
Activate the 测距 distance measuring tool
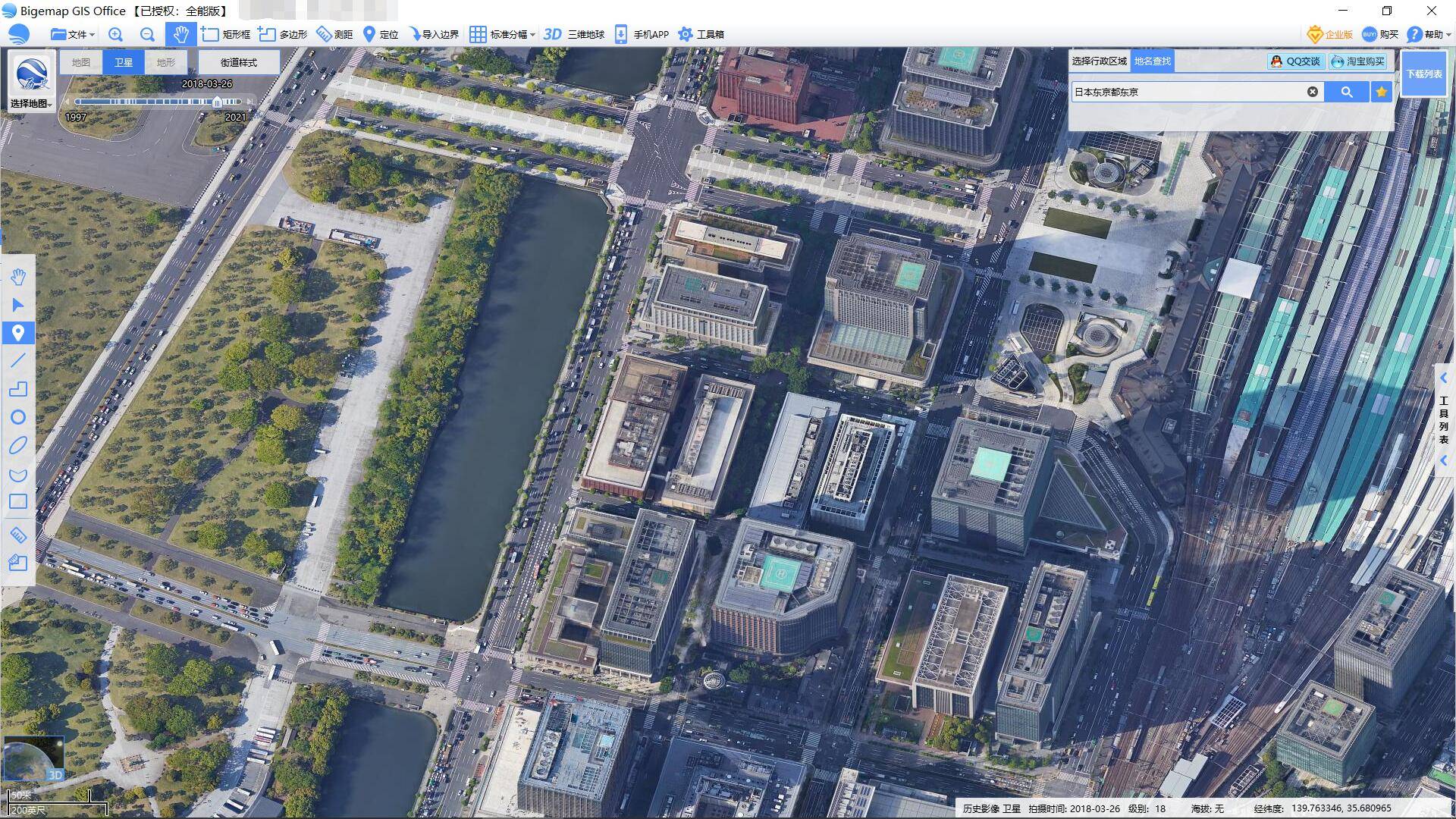334,34
